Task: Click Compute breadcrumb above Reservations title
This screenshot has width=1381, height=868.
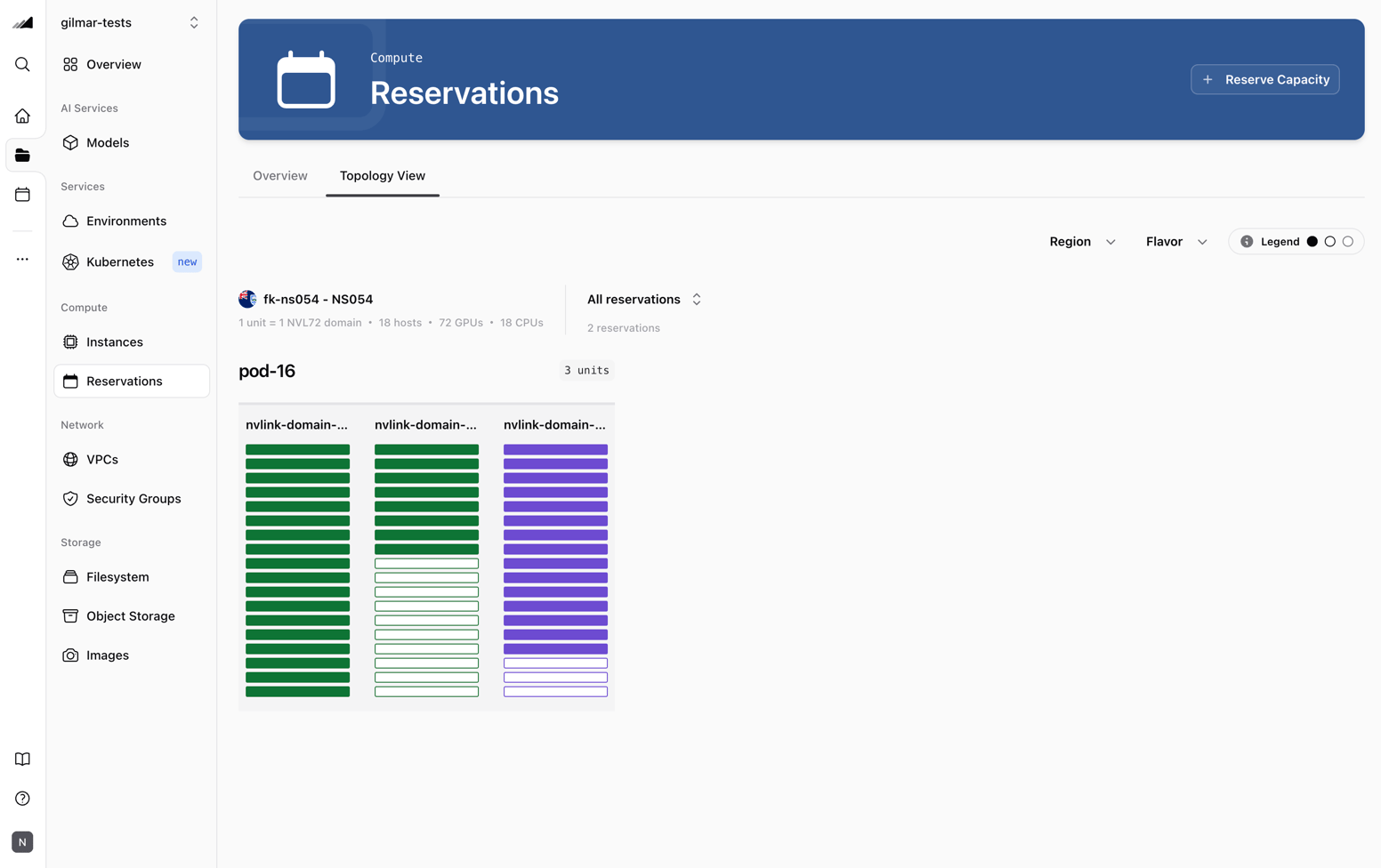Action: [396, 58]
